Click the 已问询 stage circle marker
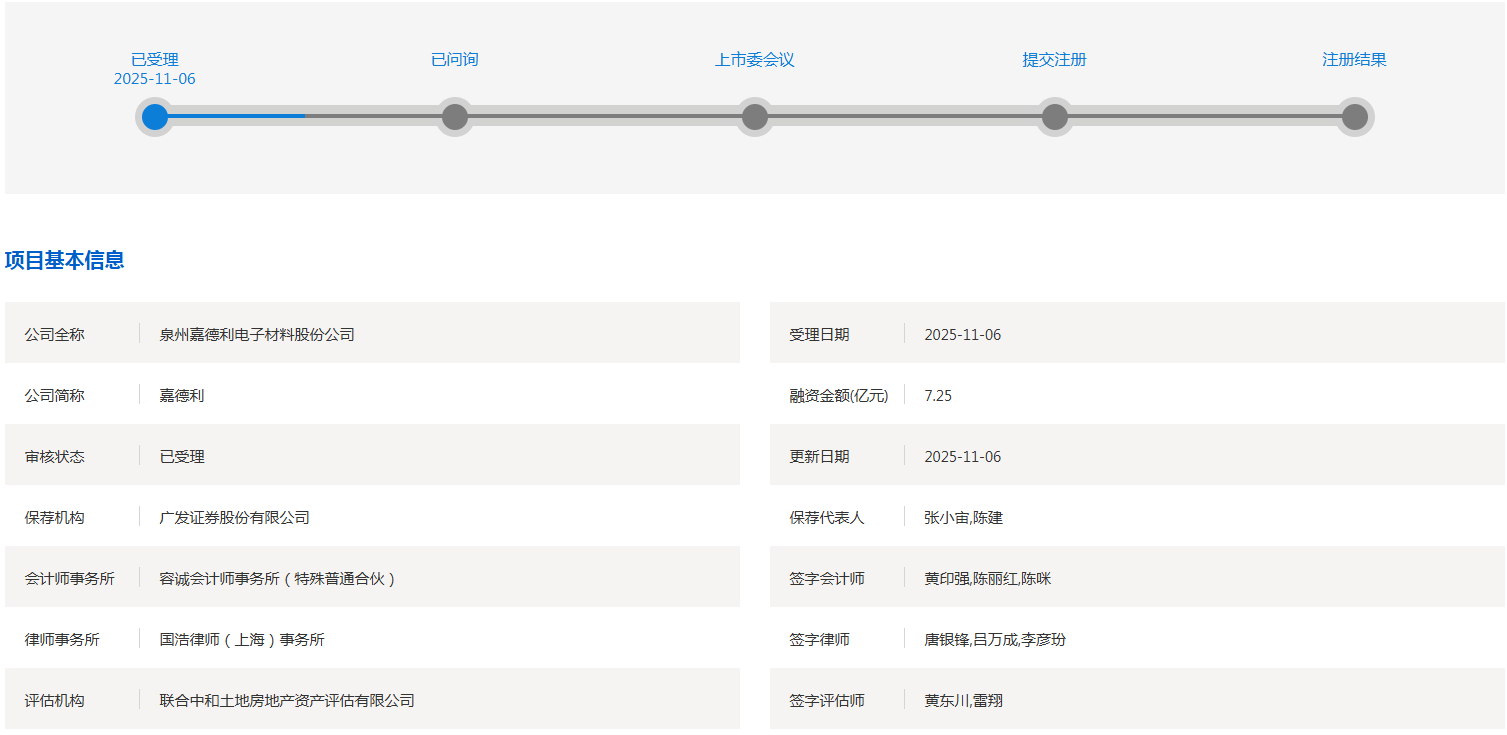 coord(455,117)
